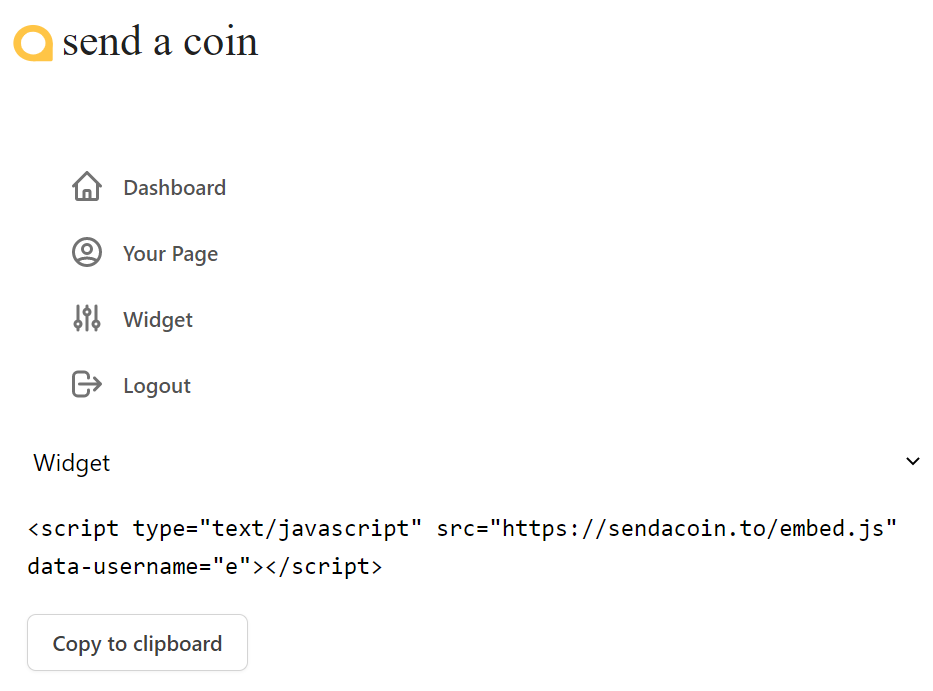Click the embed.js URL in the script
Image resolution: width=933 pixels, height=691 pixels.
click(x=700, y=528)
